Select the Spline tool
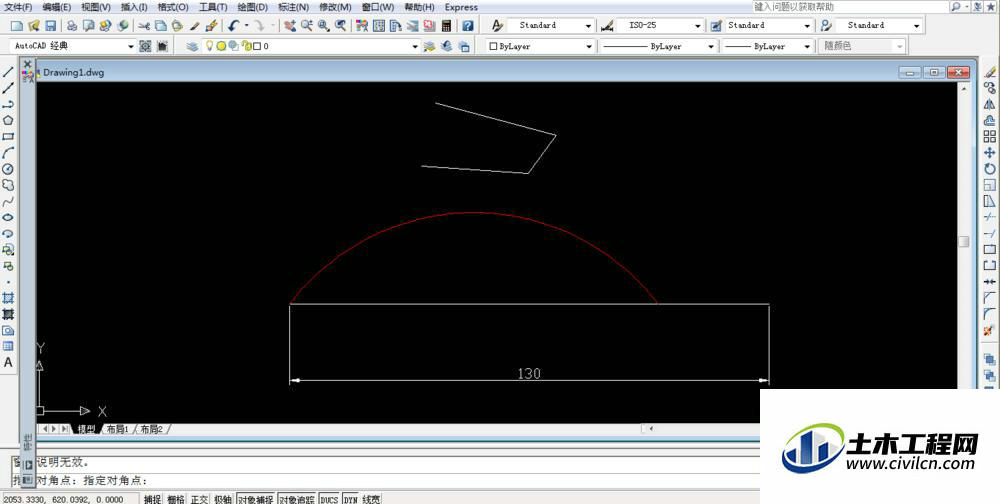 tap(8, 201)
